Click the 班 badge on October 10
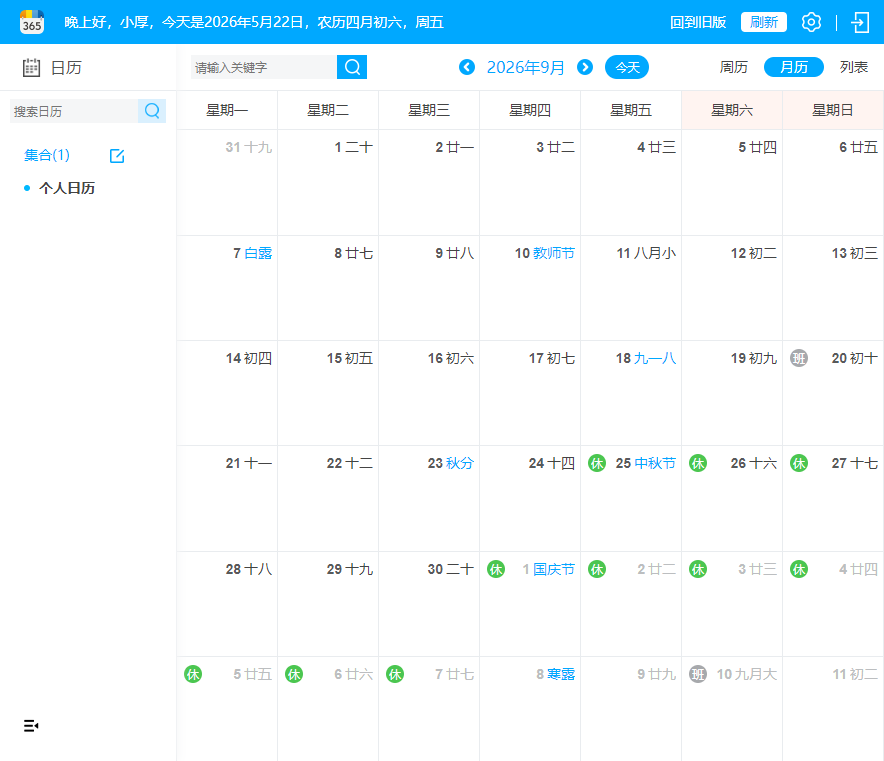The width and height of the screenshot is (884, 761). [698, 674]
